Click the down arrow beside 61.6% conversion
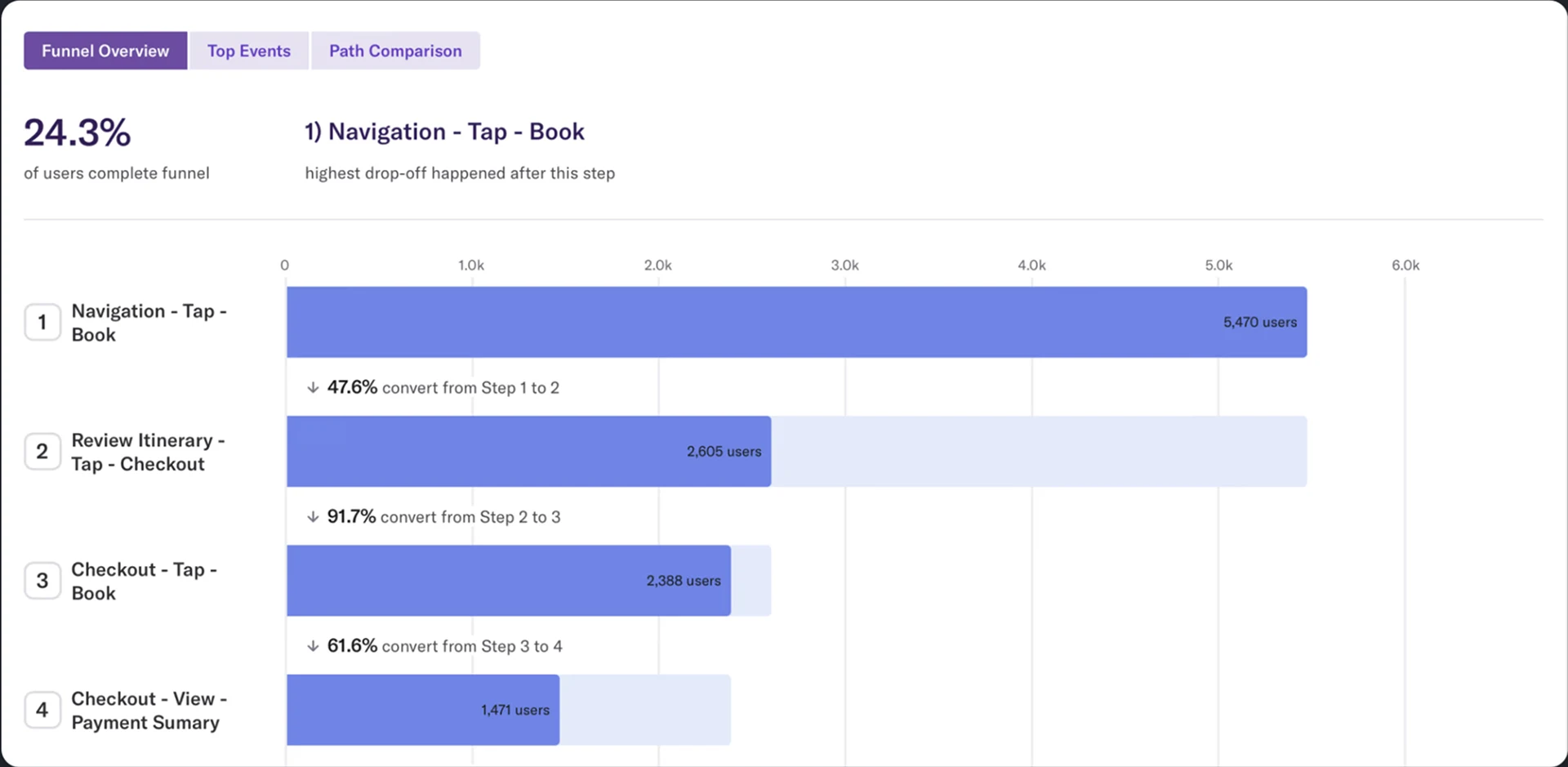The width and height of the screenshot is (1568, 767). coord(313,646)
